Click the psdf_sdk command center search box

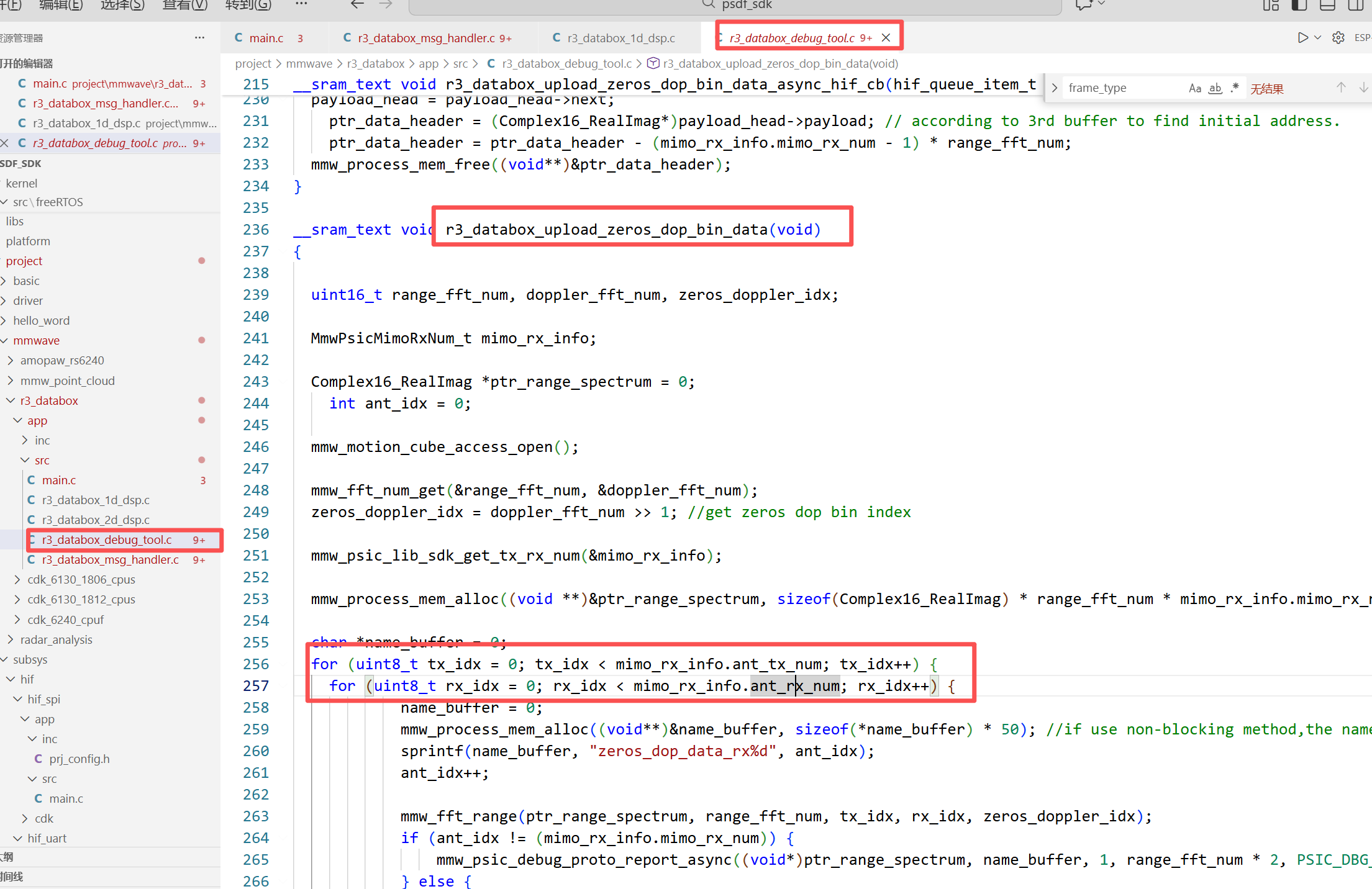[x=735, y=5]
